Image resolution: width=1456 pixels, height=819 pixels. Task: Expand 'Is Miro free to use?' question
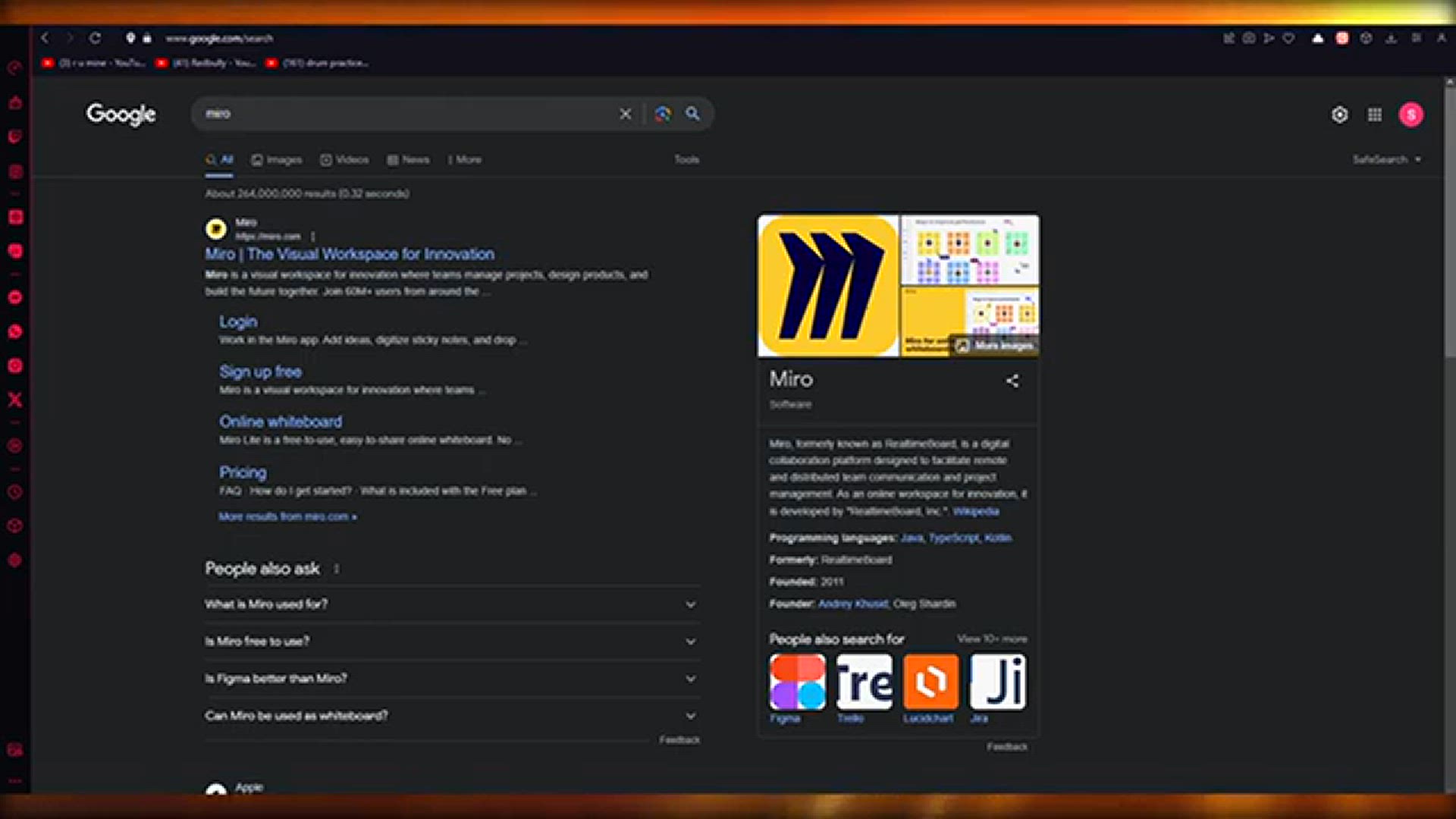451,642
